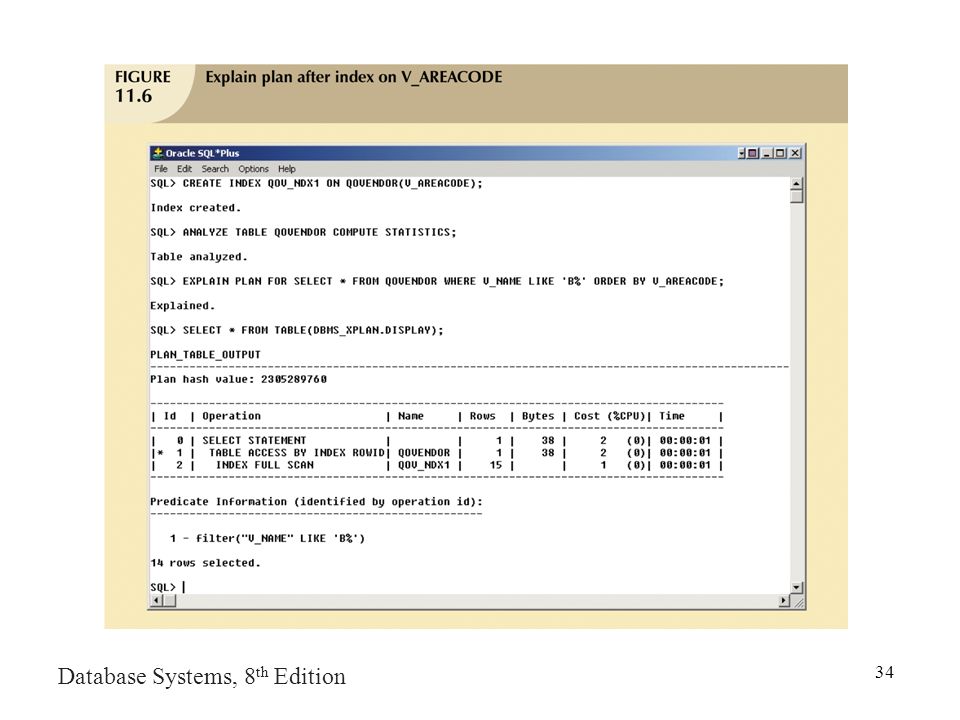
Task: Open the File menu in SQL*Plus
Action: [160, 169]
